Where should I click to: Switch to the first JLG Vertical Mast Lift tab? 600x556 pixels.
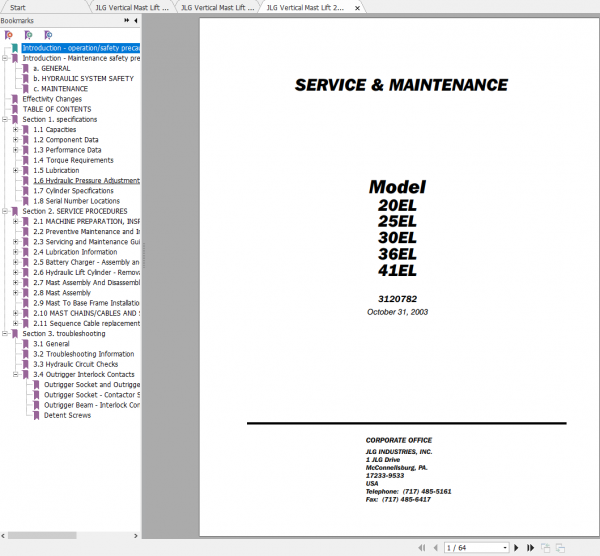click(x=132, y=7)
